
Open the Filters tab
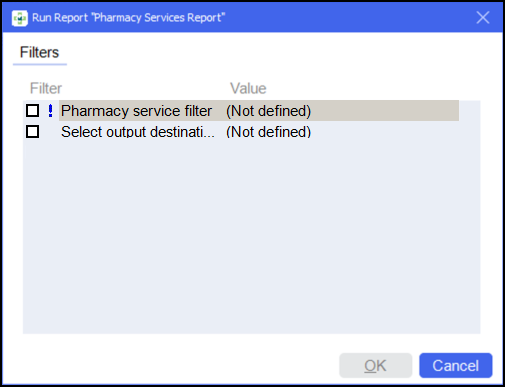point(40,53)
